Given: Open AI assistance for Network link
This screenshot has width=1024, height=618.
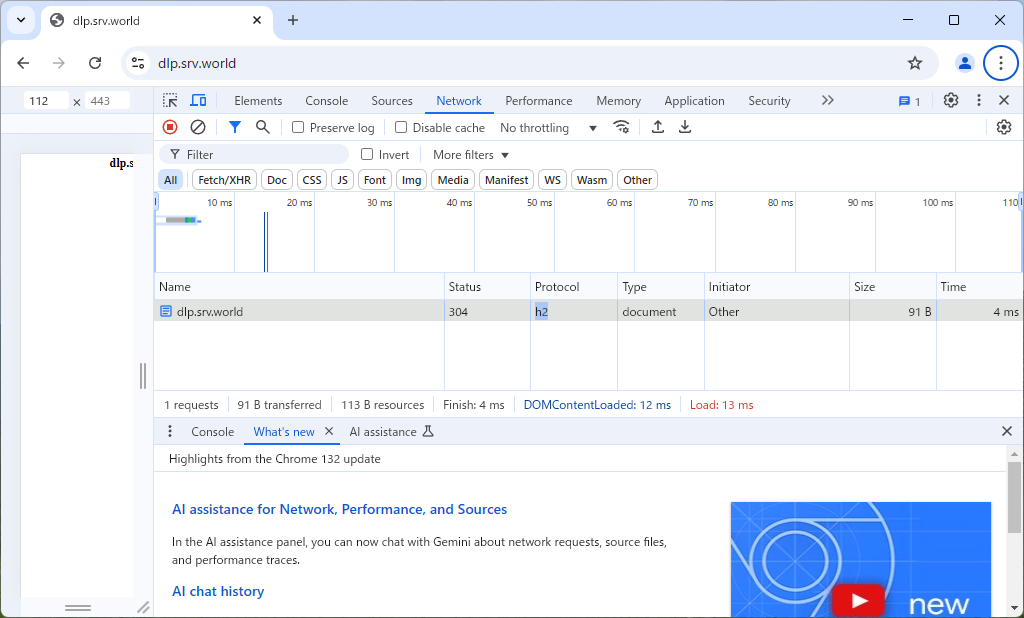Looking at the screenshot, I should (339, 510).
